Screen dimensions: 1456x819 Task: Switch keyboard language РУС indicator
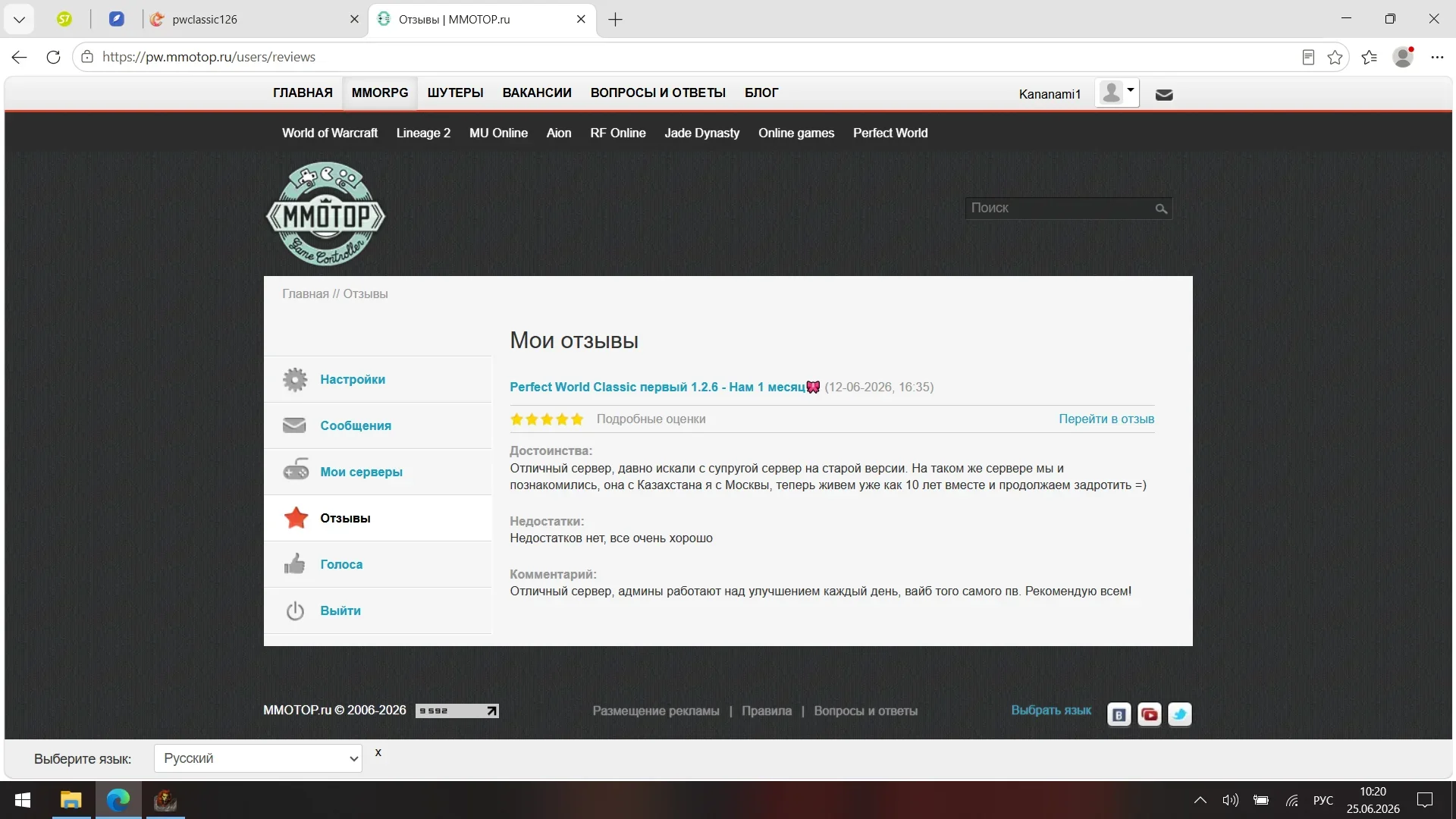(1323, 800)
